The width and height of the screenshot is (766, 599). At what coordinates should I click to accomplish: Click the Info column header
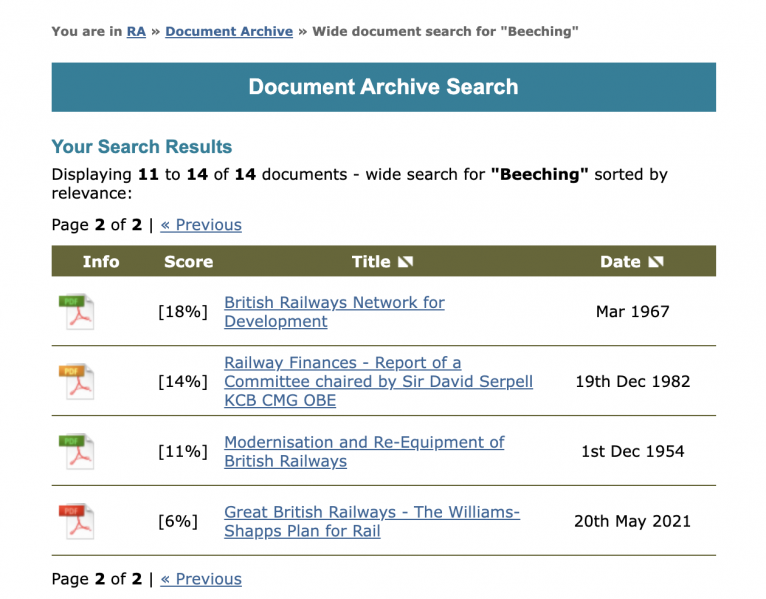click(100, 262)
